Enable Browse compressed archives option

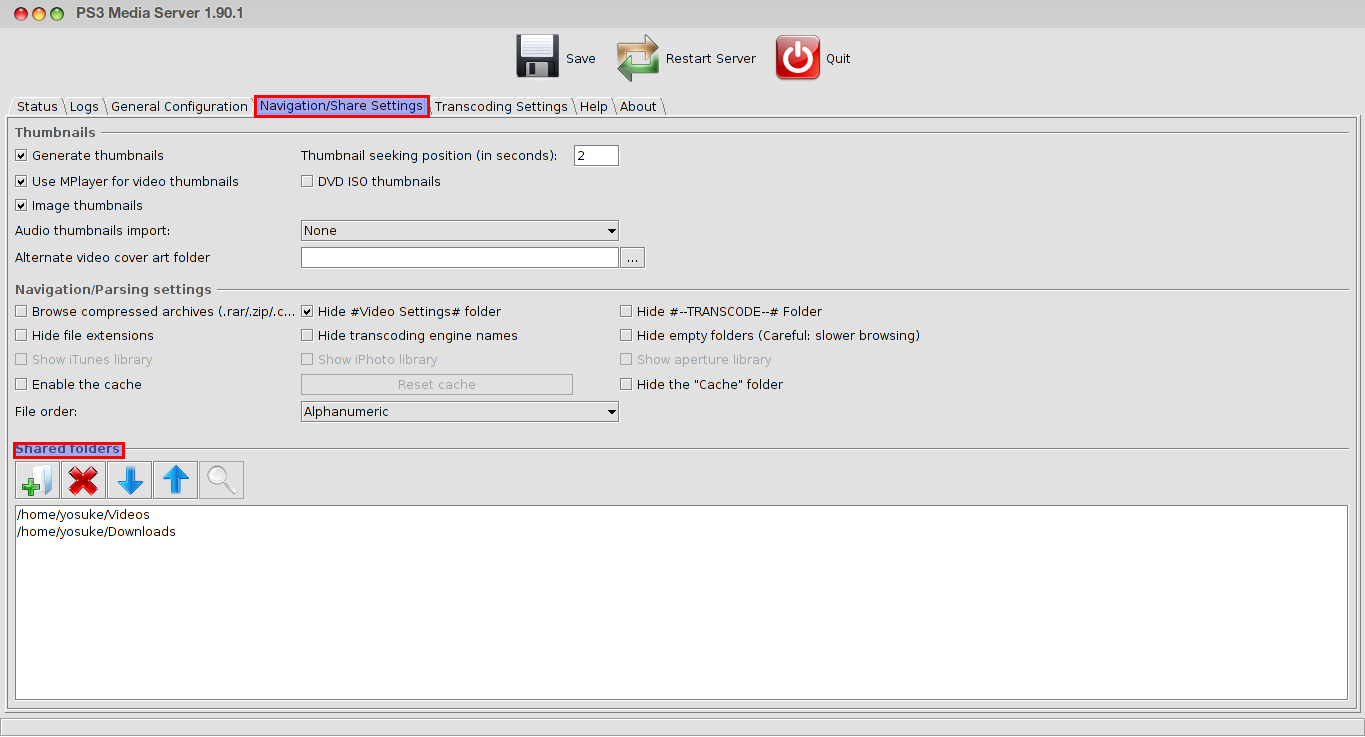(x=21, y=312)
